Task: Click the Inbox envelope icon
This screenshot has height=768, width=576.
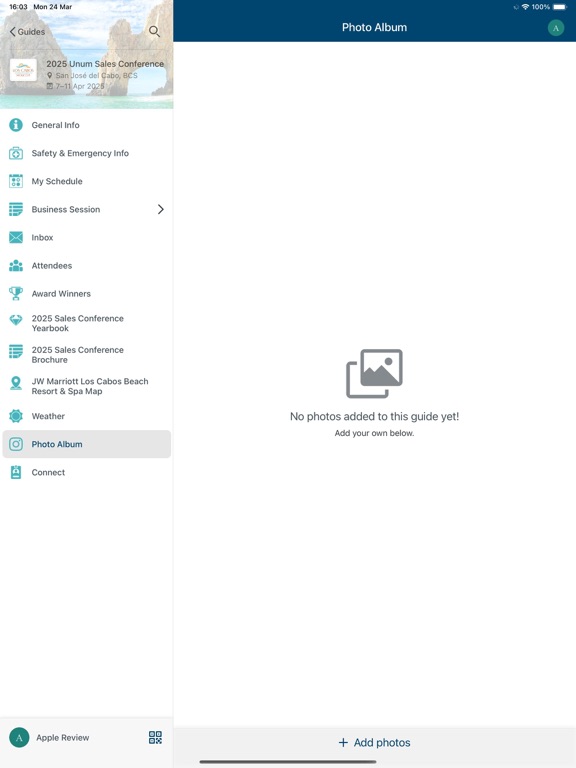Action: coord(16,238)
